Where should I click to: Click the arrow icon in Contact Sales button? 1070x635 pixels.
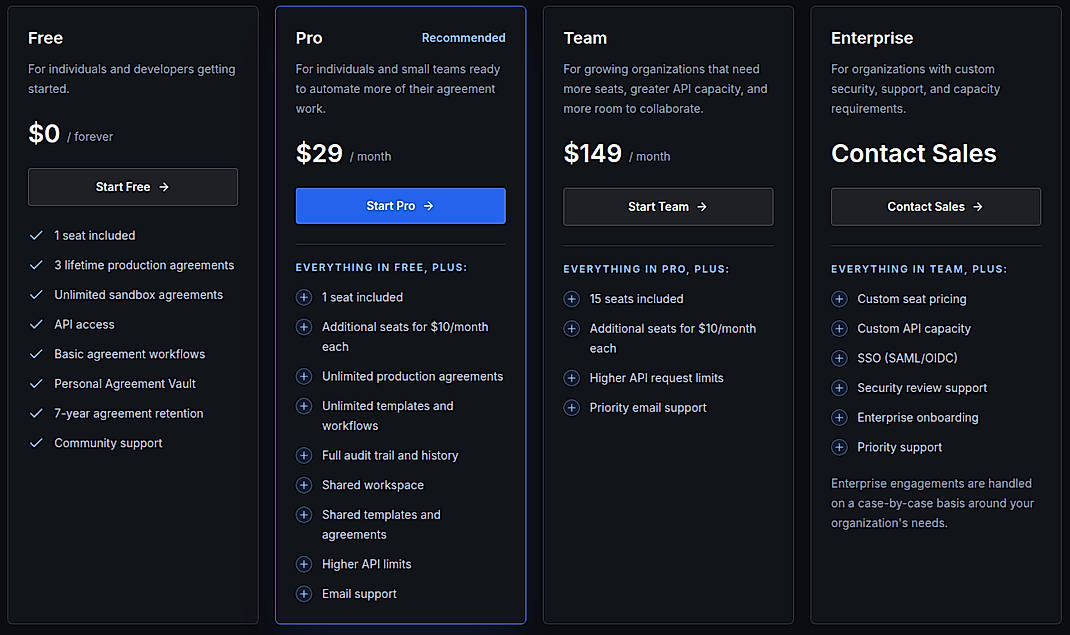pos(978,207)
